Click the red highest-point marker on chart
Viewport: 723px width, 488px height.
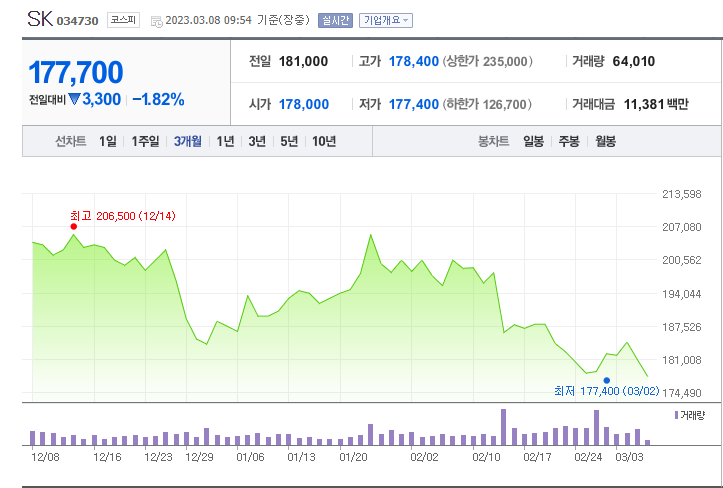(74, 226)
